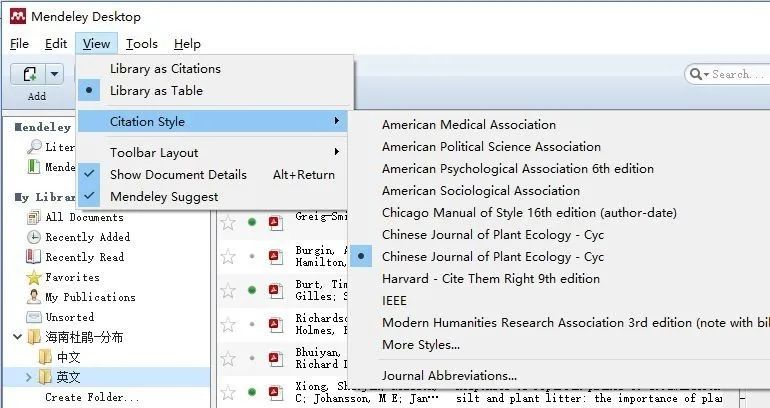Star the Bhuiyan, Richard document
The width and height of the screenshot is (770, 408).
click(x=228, y=358)
